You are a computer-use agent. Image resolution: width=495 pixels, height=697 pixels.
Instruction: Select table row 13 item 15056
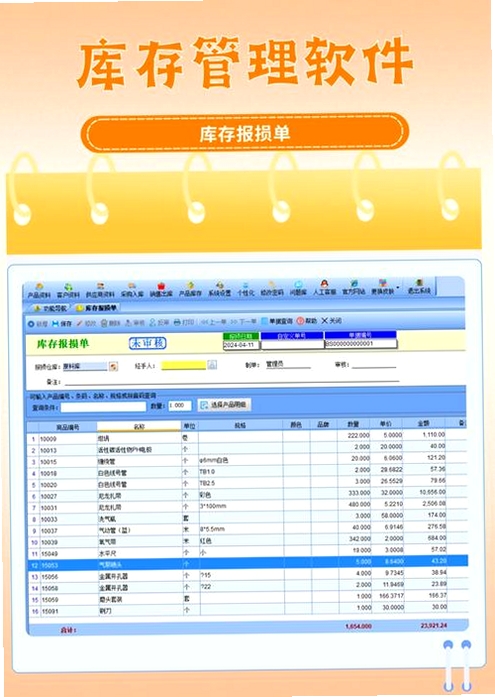click(x=248, y=576)
